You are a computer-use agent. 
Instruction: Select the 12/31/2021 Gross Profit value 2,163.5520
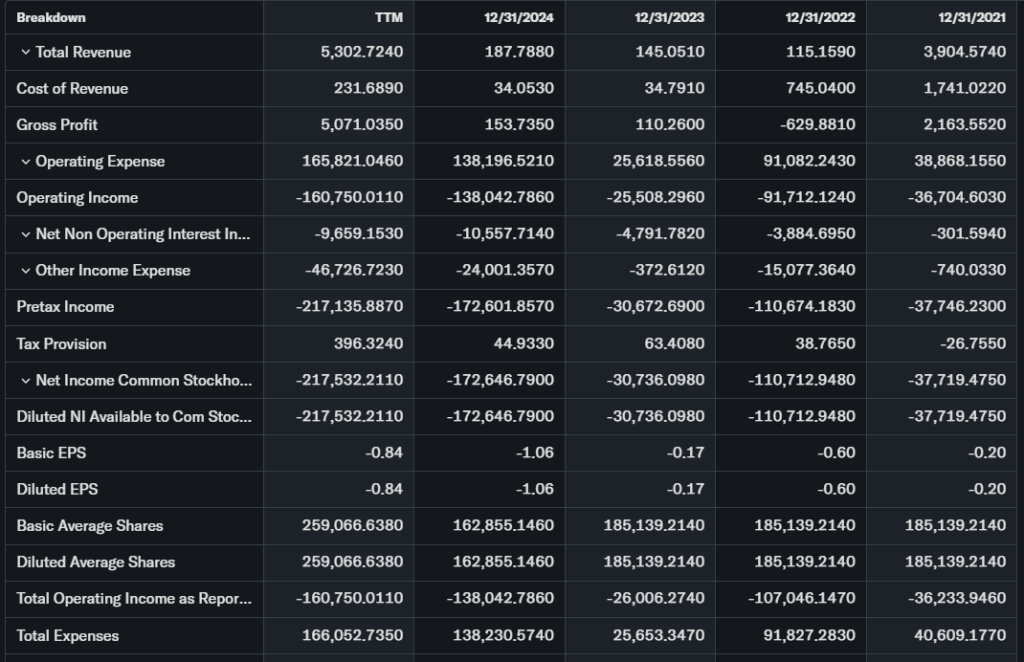[964, 125]
